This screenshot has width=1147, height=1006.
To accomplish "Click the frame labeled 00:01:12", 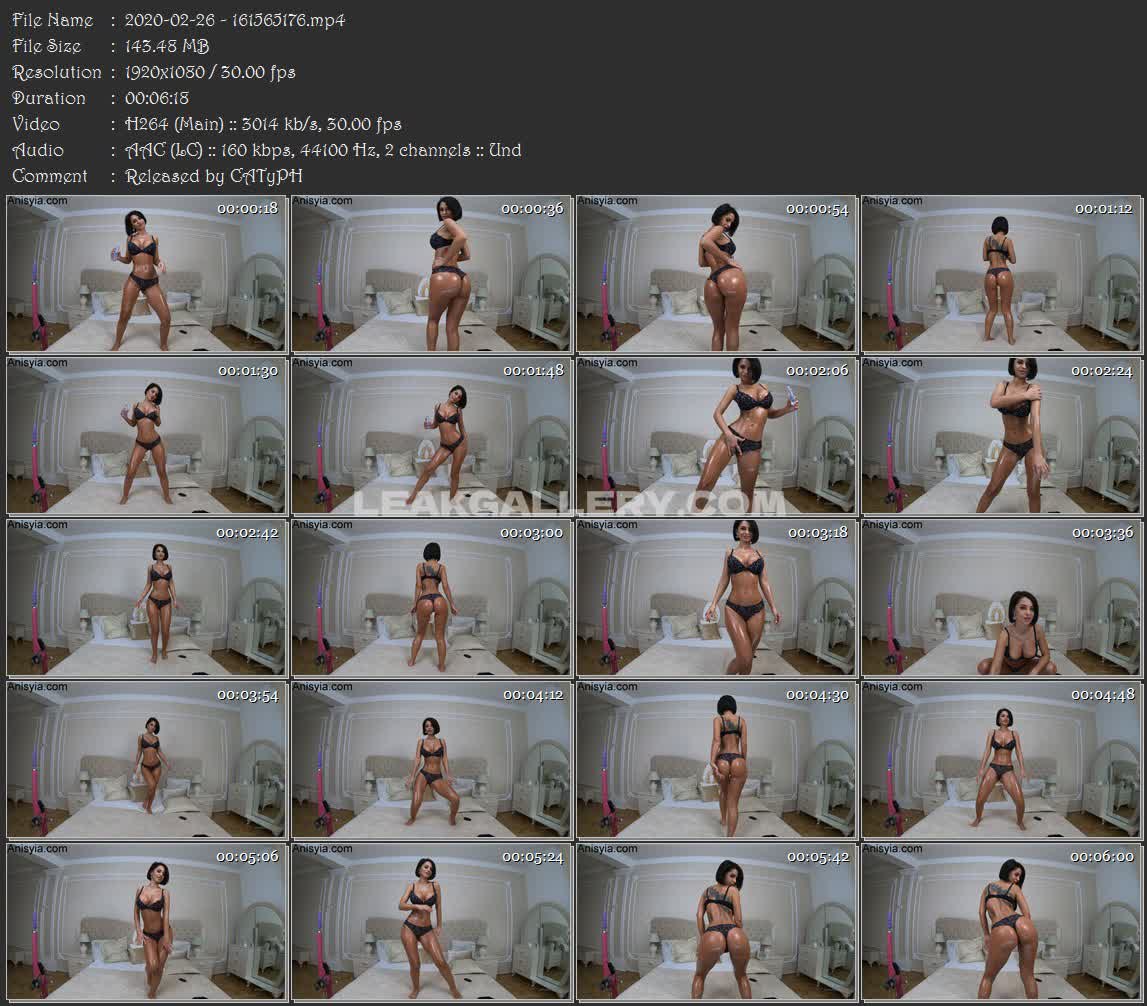I will coord(1002,273).
